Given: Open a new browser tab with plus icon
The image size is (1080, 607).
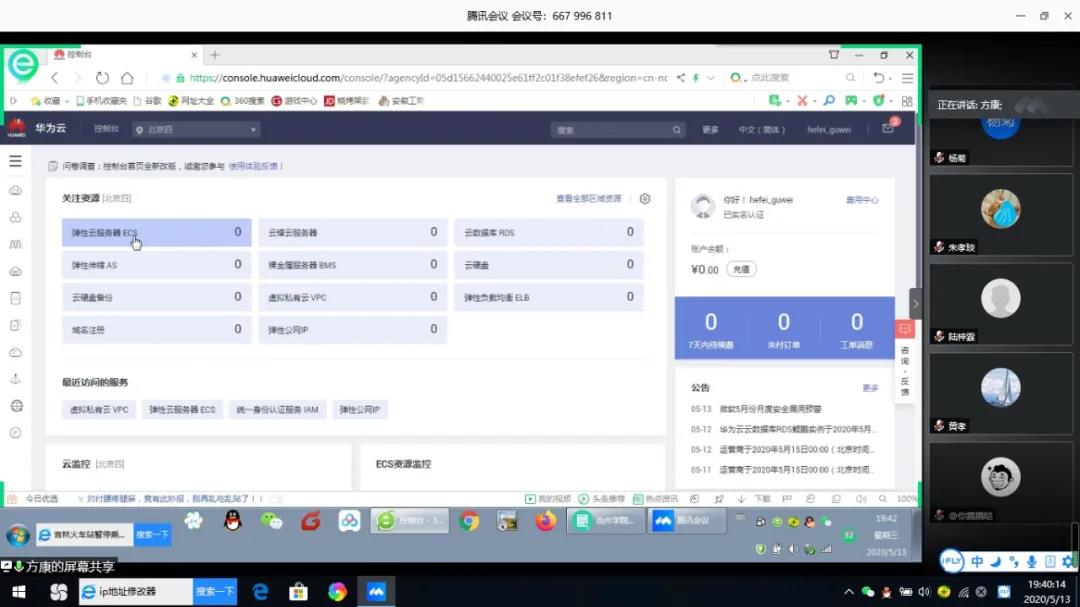Looking at the screenshot, I should 215,54.
